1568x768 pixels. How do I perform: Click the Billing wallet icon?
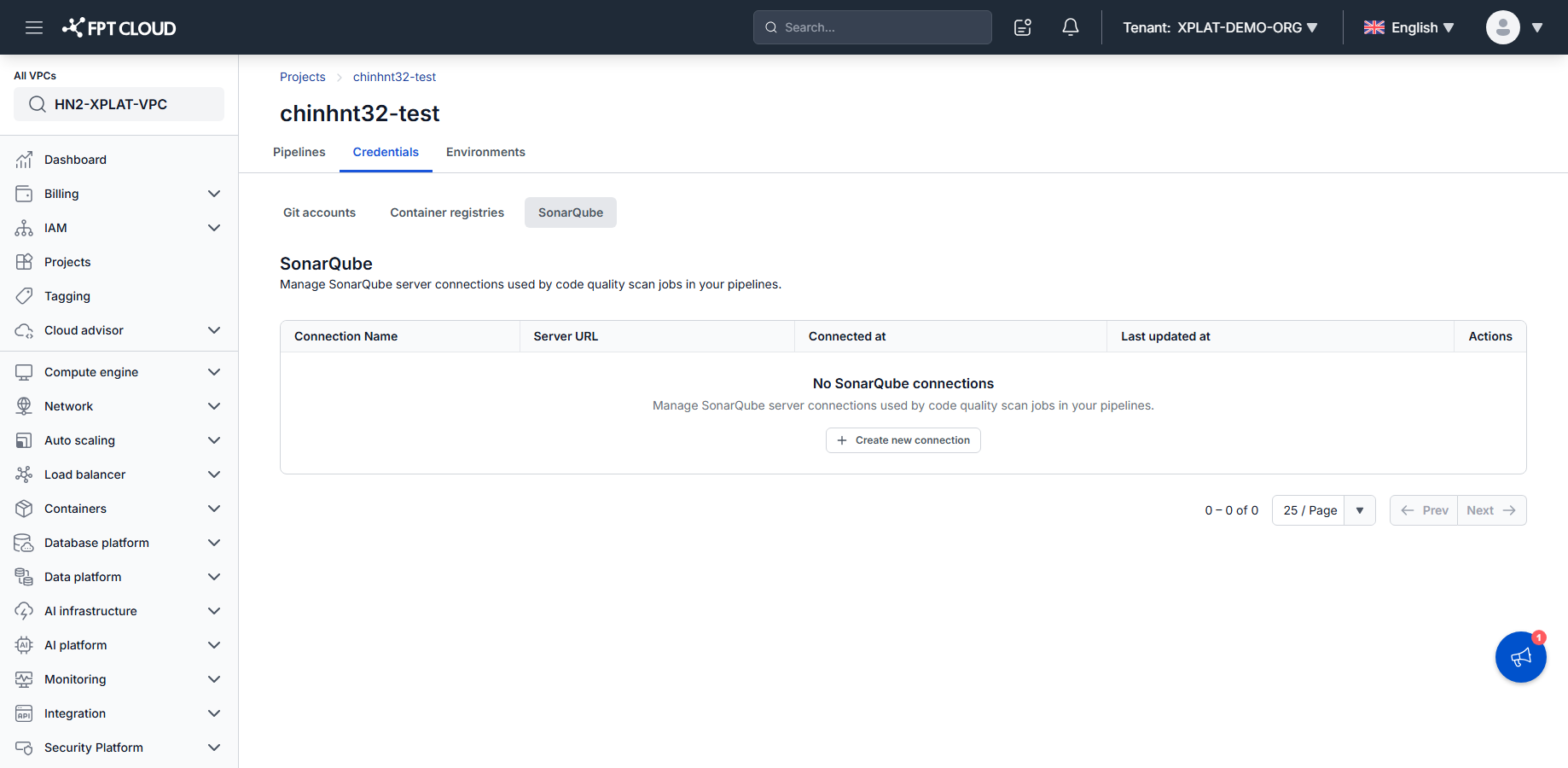click(x=24, y=194)
